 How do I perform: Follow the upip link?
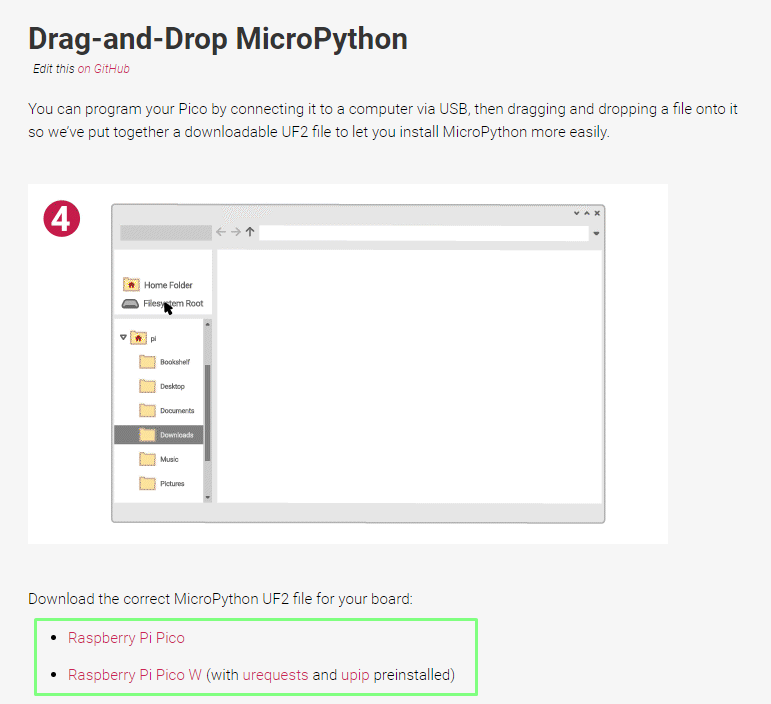[355, 675]
